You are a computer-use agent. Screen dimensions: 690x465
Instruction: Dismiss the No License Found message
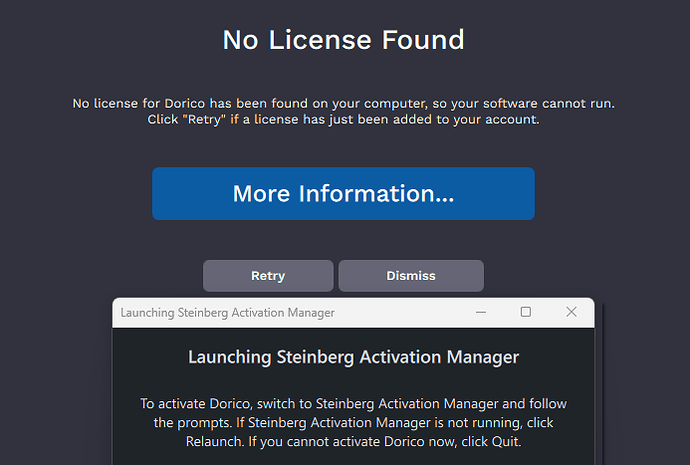tap(411, 276)
